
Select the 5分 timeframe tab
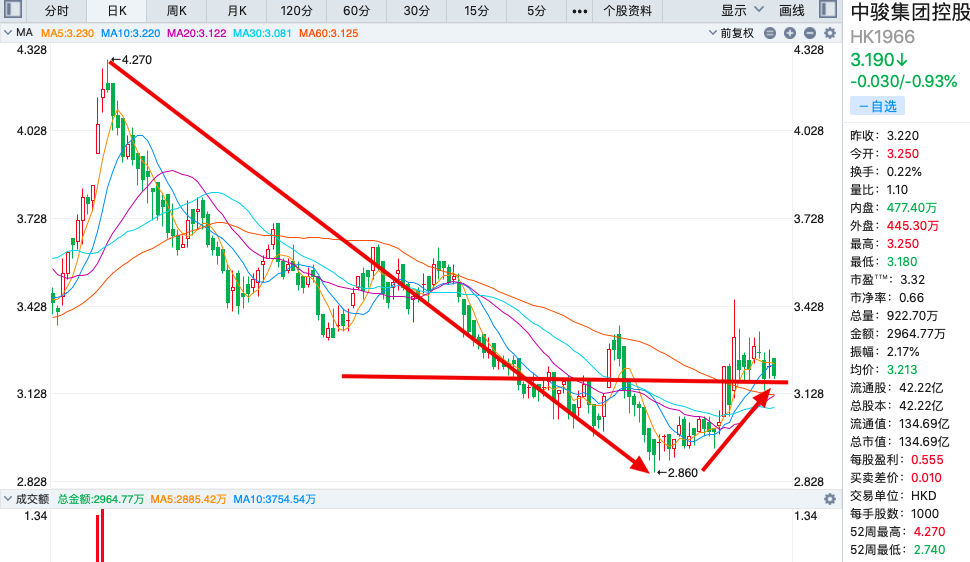(536, 11)
